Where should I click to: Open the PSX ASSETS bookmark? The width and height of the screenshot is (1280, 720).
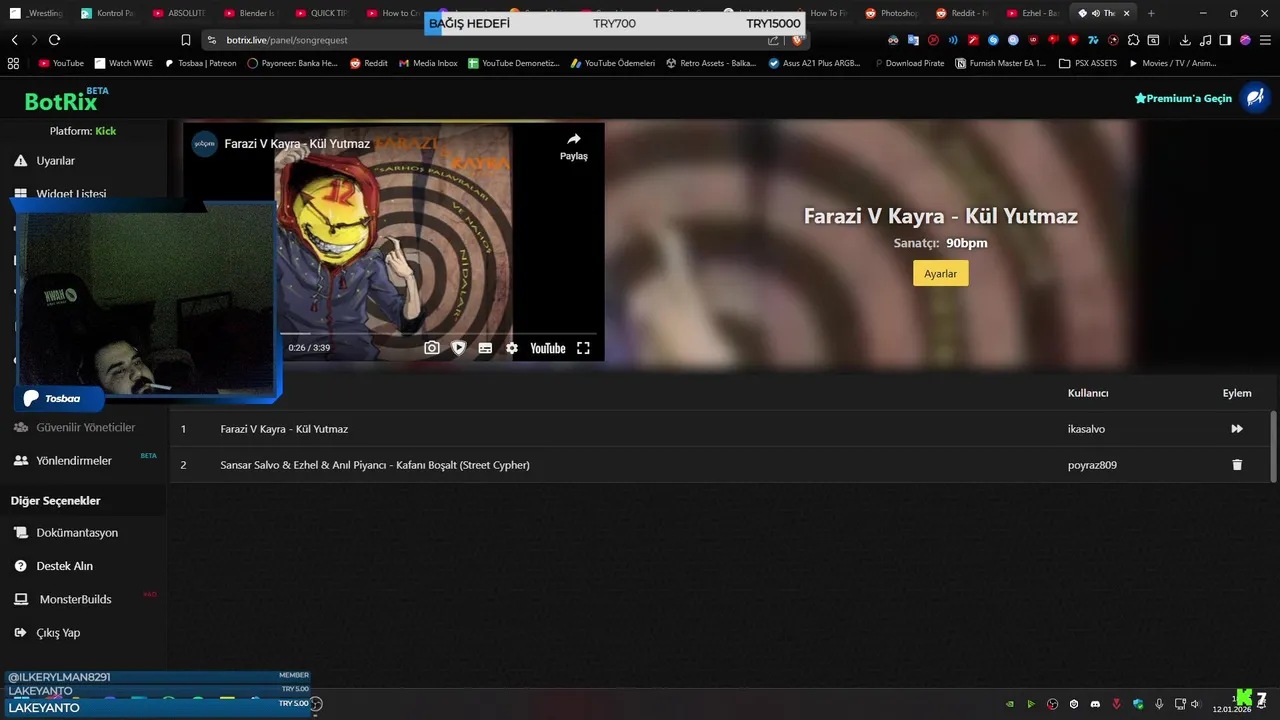[1087, 63]
